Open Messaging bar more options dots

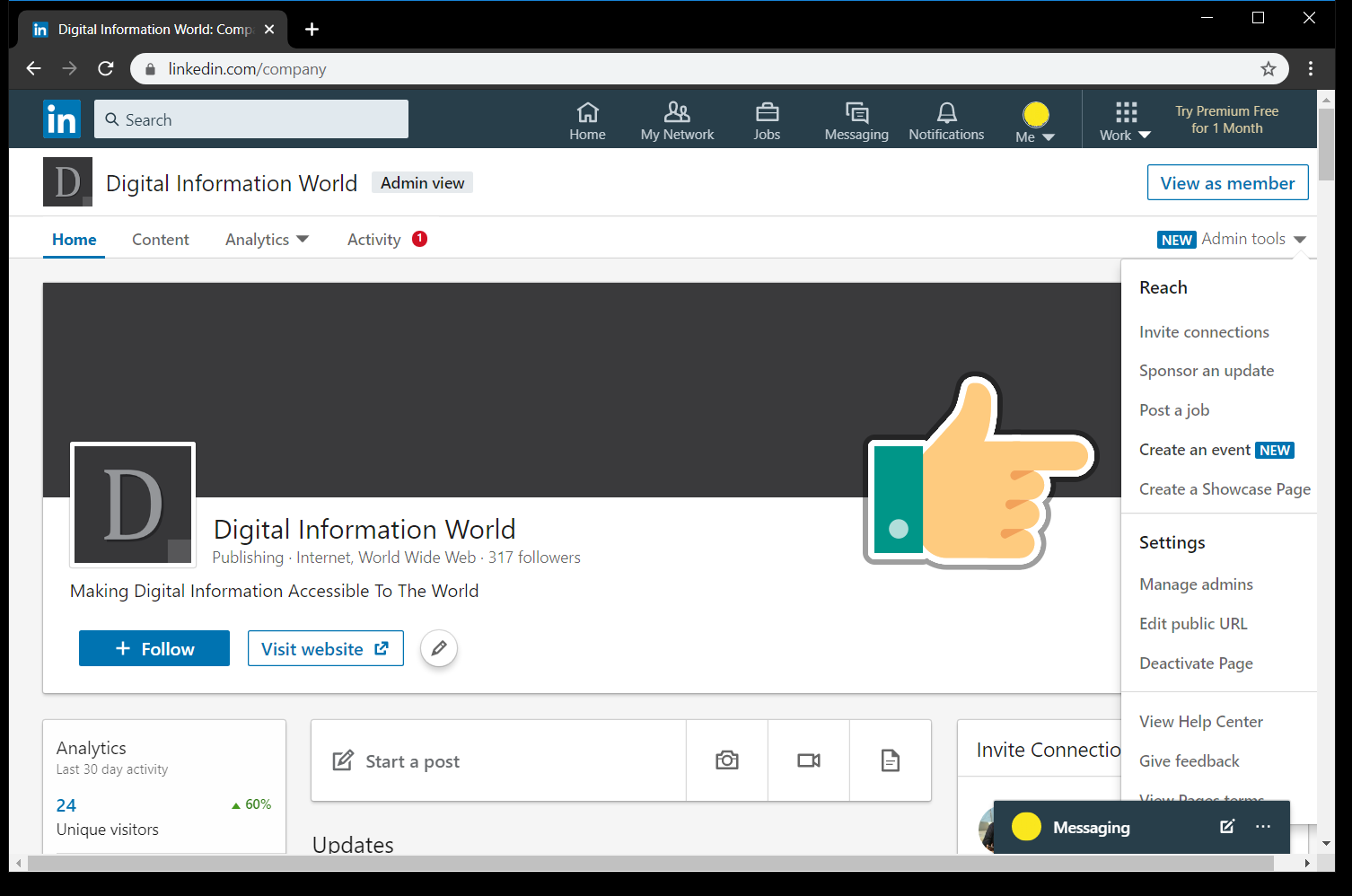pyautogui.click(x=1263, y=827)
